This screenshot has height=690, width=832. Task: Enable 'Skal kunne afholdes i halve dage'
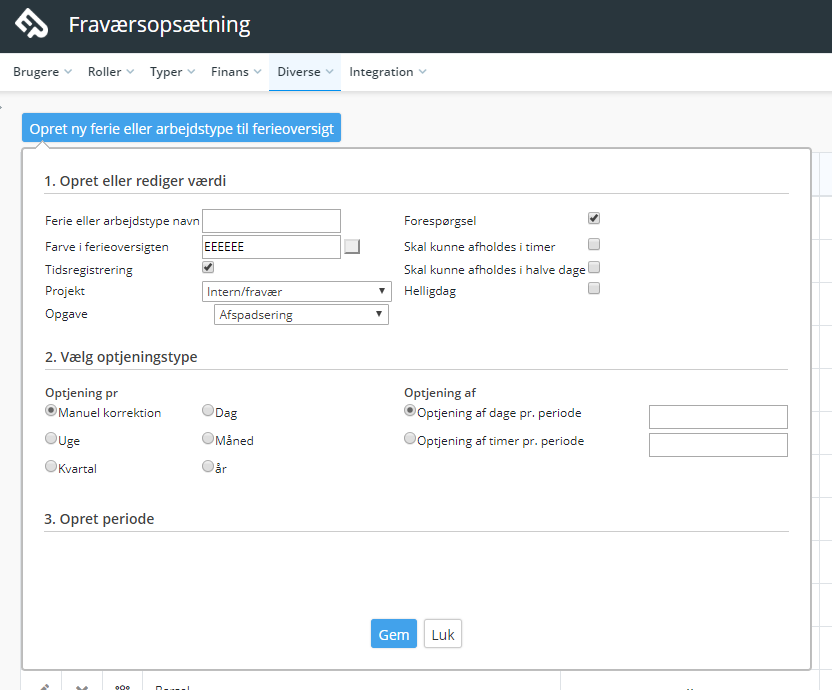click(x=594, y=267)
